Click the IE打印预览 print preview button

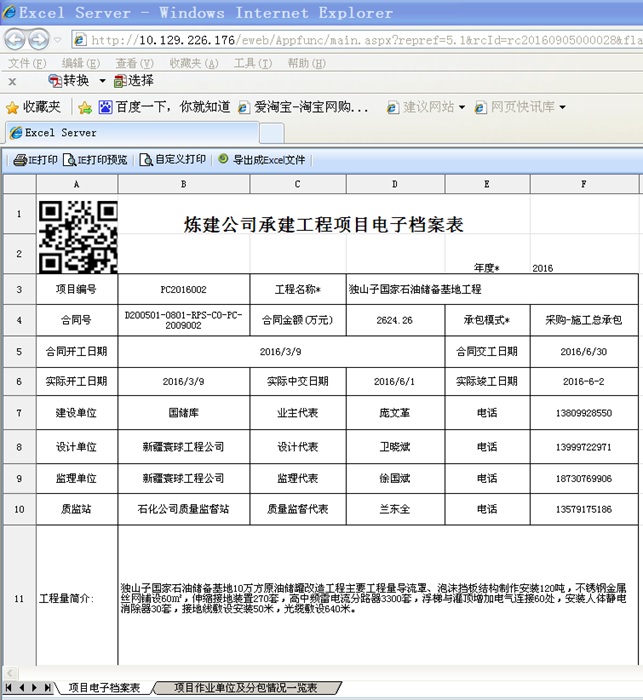pos(95,160)
